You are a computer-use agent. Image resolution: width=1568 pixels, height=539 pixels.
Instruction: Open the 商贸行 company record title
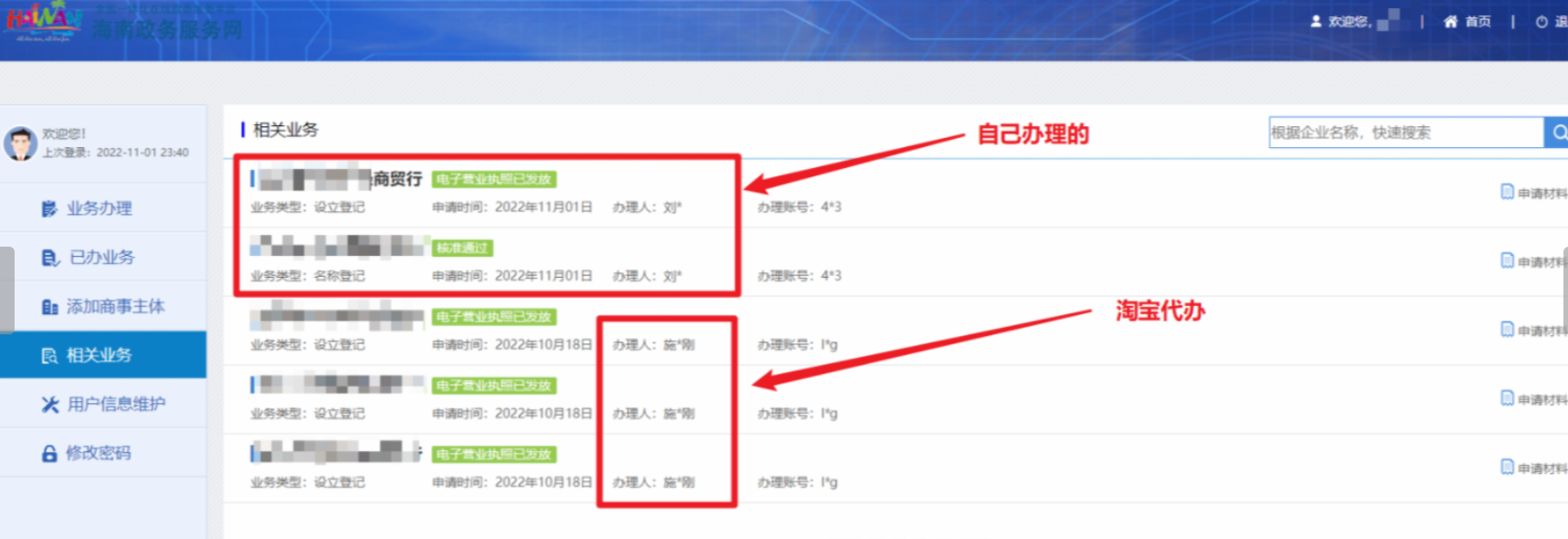397,179
